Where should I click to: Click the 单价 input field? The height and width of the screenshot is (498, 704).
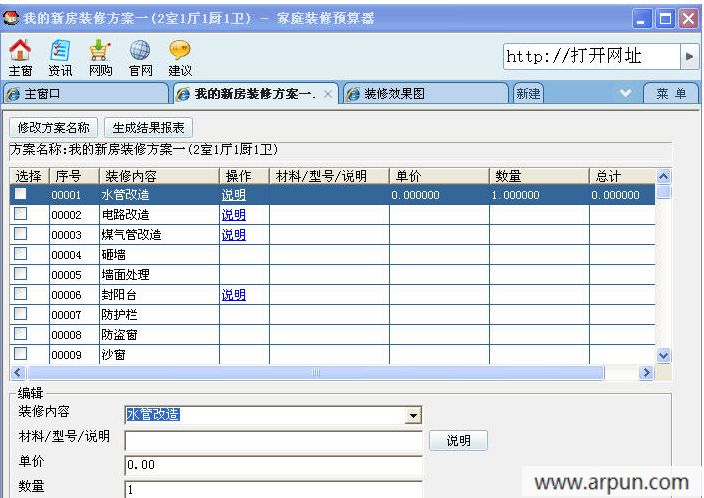[x=273, y=465]
